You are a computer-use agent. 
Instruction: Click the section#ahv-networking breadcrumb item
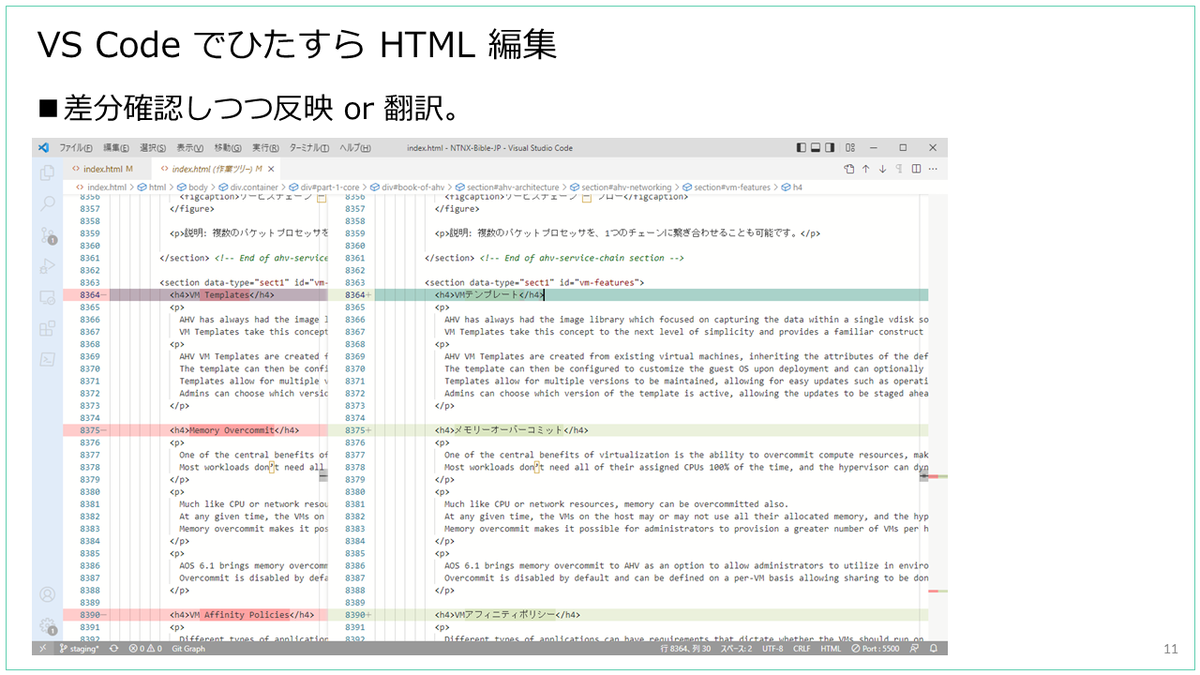[x=620, y=186]
